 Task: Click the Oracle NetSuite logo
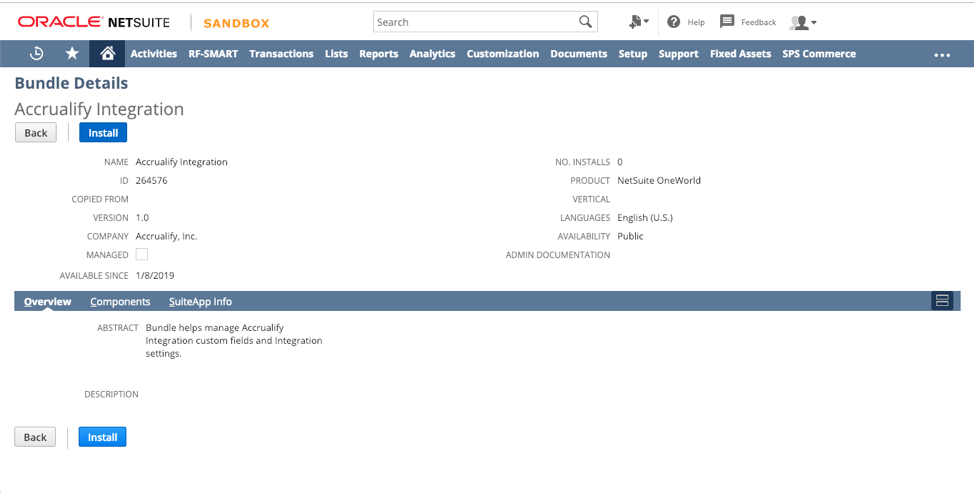[94, 22]
